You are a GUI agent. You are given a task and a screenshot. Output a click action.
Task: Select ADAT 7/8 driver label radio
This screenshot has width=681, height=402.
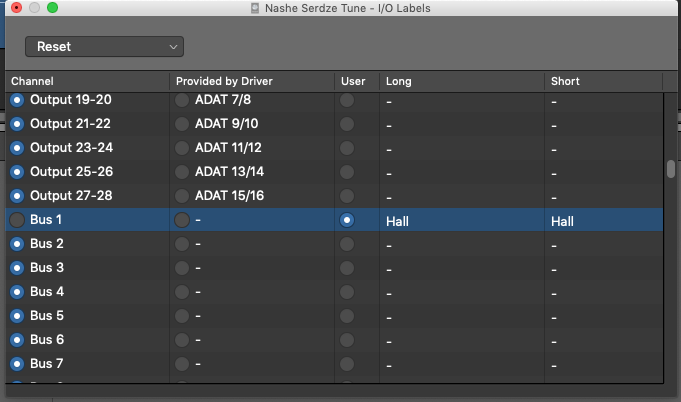pyautogui.click(x=182, y=100)
